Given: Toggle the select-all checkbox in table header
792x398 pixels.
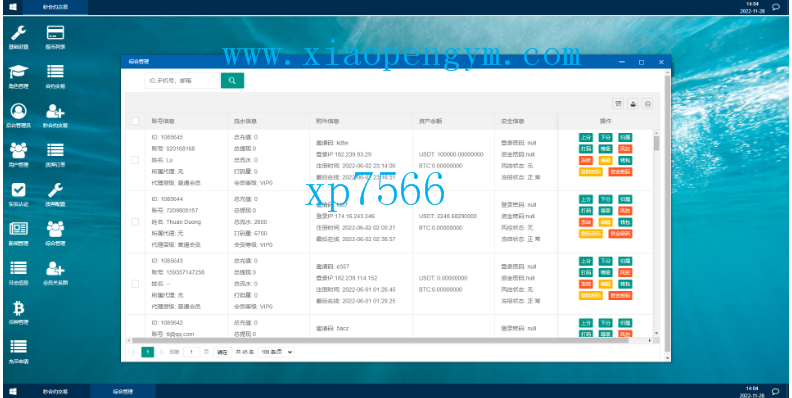Looking at the screenshot, I should coord(135,121).
